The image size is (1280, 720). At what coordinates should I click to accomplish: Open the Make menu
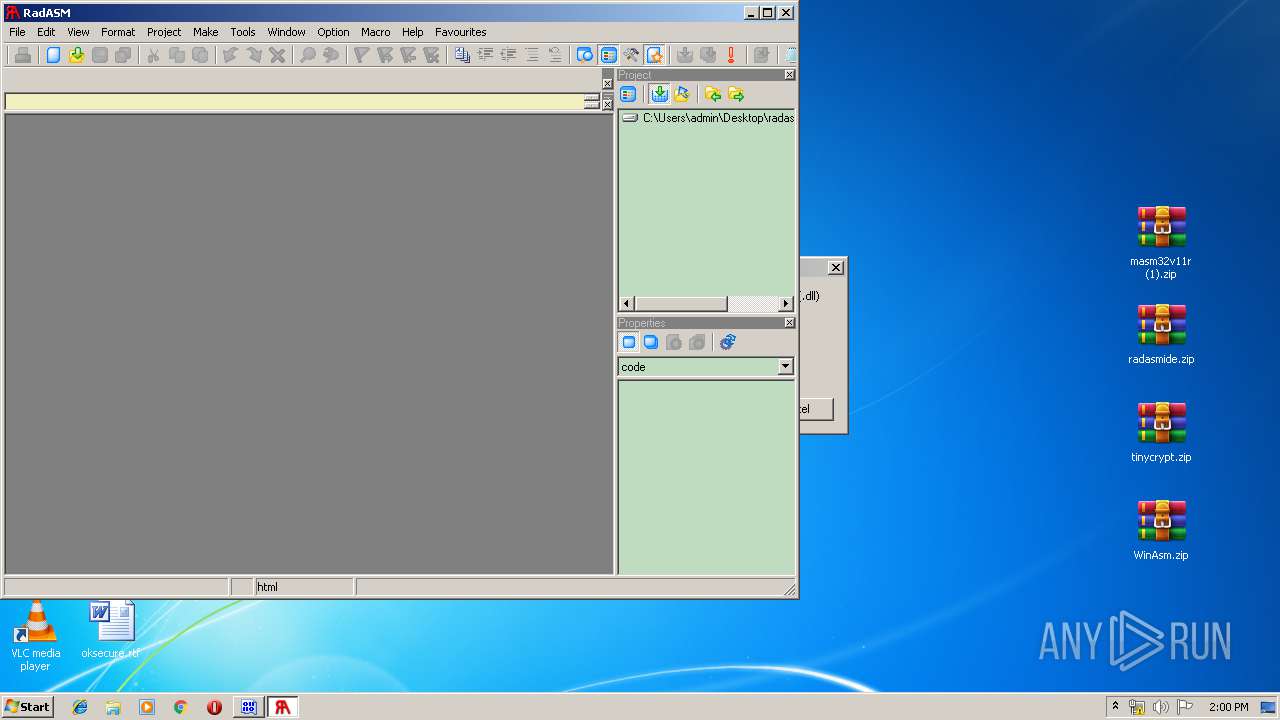(x=206, y=32)
